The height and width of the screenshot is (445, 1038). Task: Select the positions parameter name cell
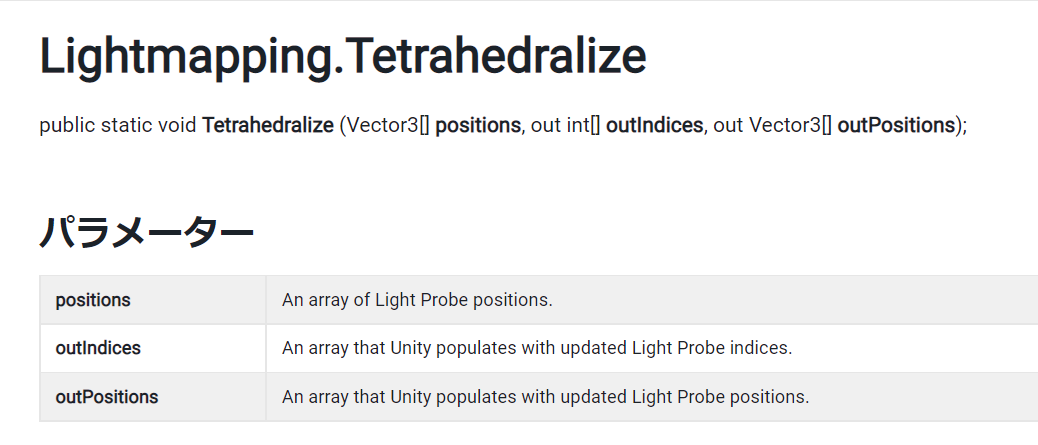click(x=153, y=300)
